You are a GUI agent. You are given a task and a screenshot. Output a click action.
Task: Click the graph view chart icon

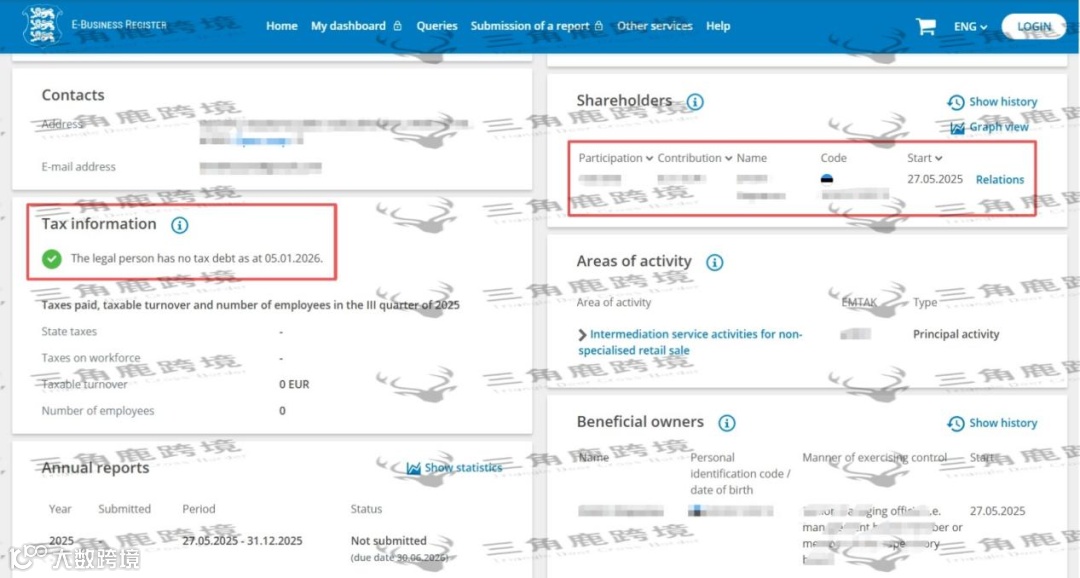[957, 127]
